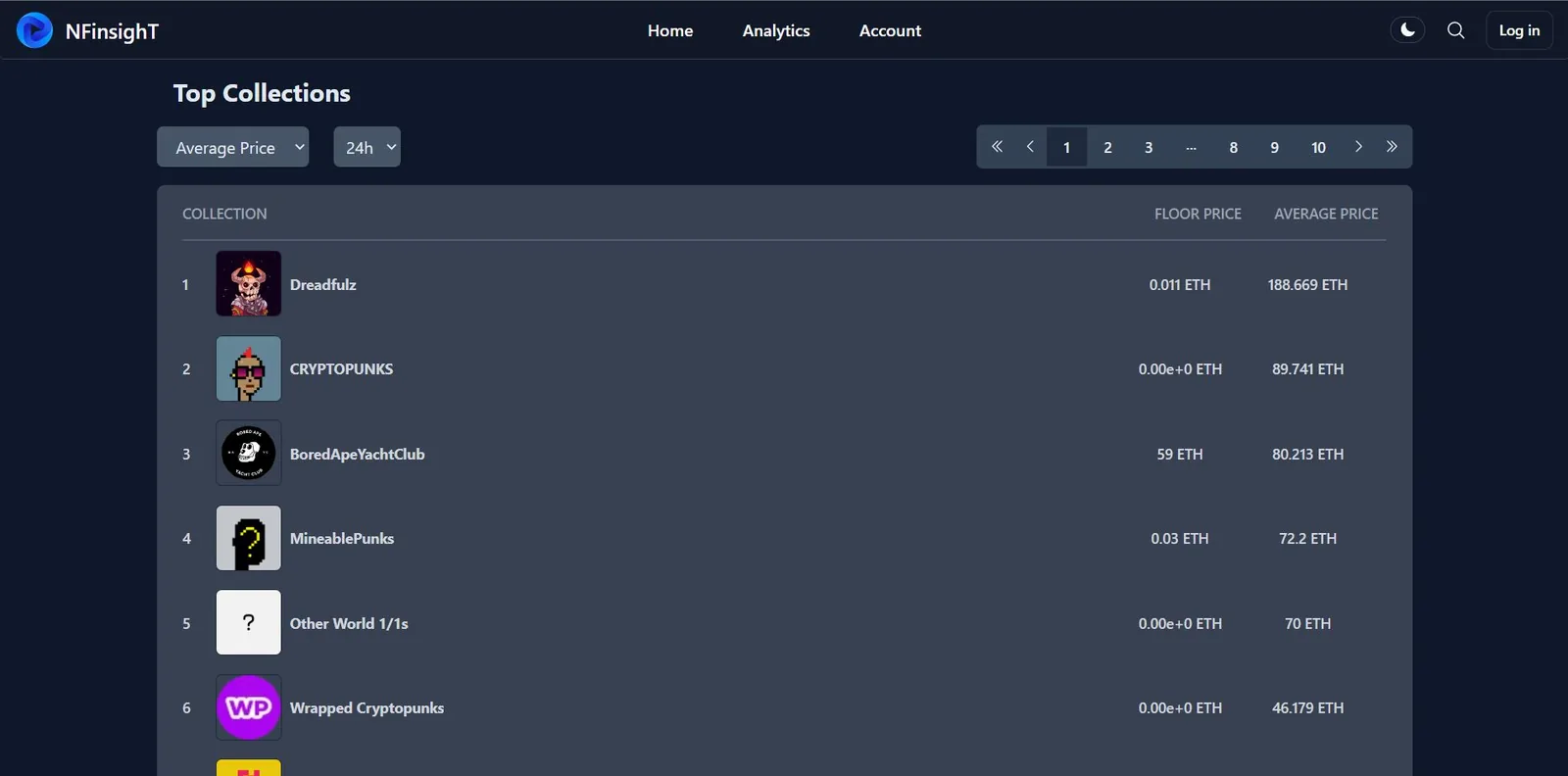Open the Dreadfulz collection name
1568x776 pixels.
[322, 285]
